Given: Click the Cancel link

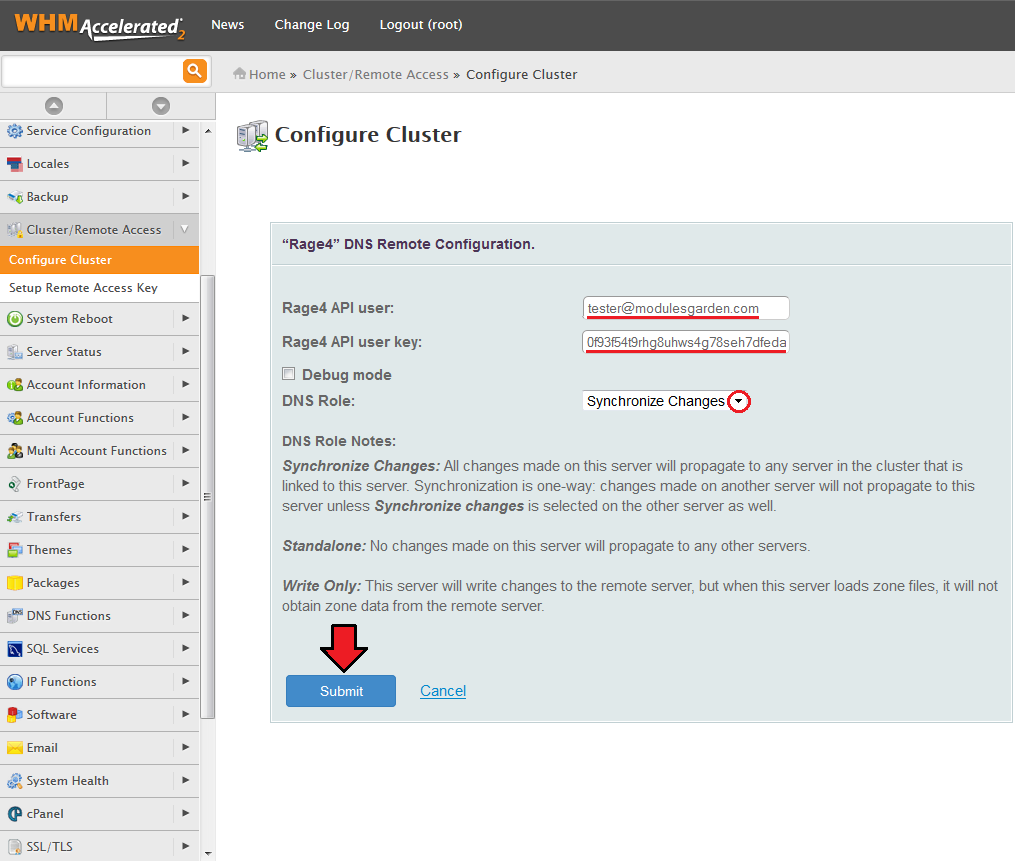Looking at the screenshot, I should tap(443, 691).
